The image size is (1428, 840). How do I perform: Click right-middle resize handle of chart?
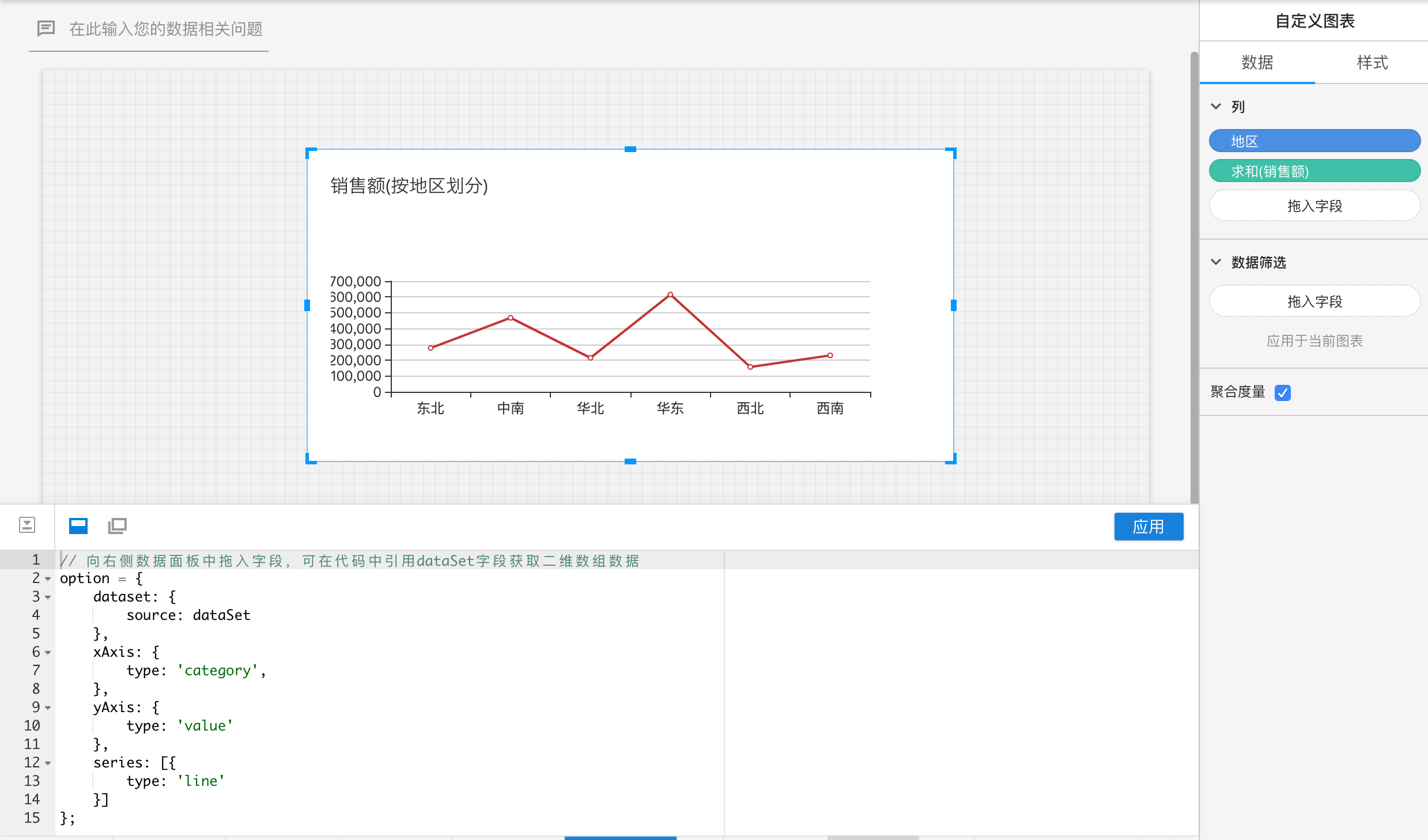coord(953,305)
